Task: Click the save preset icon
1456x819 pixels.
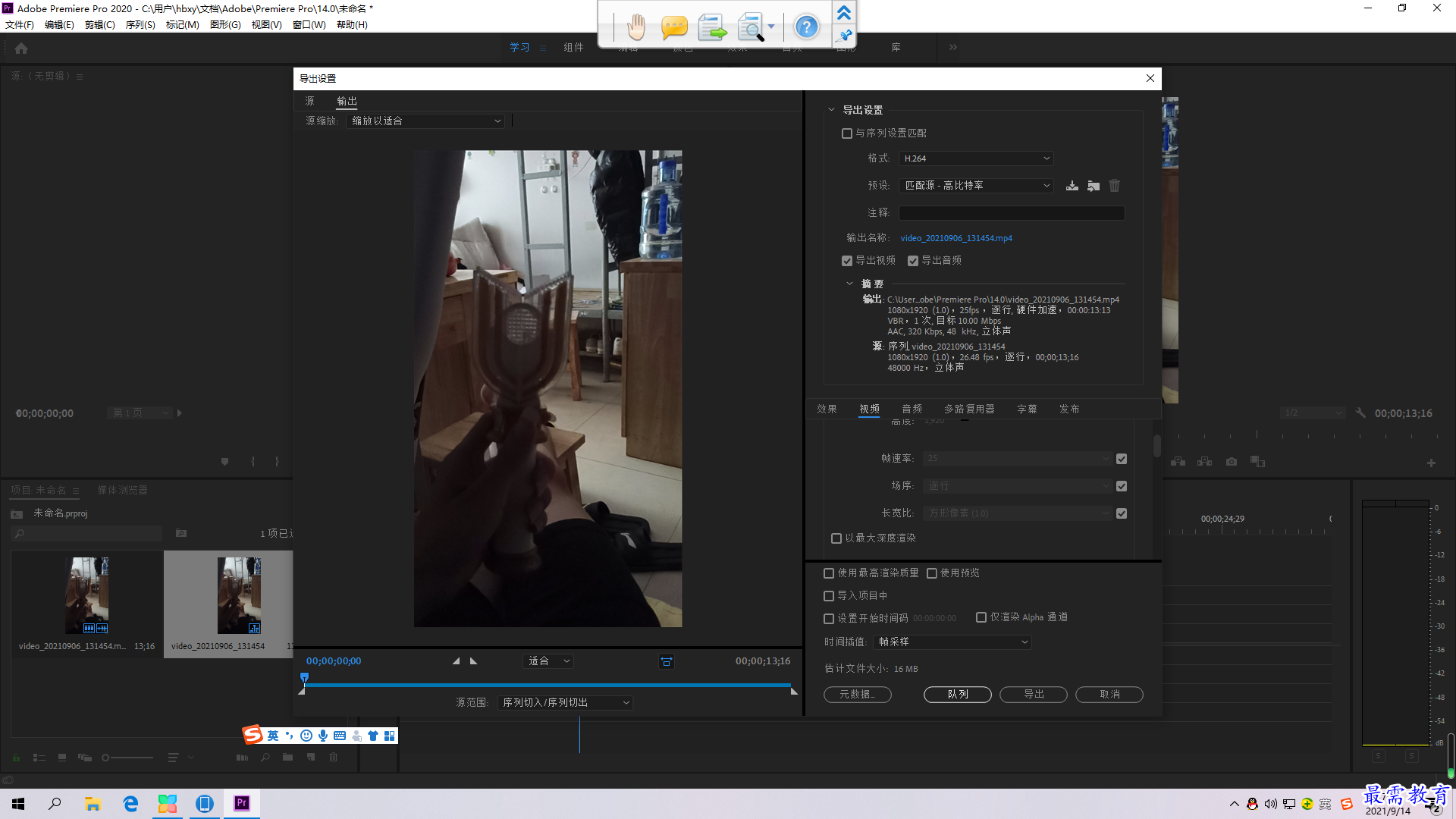Action: (1072, 186)
